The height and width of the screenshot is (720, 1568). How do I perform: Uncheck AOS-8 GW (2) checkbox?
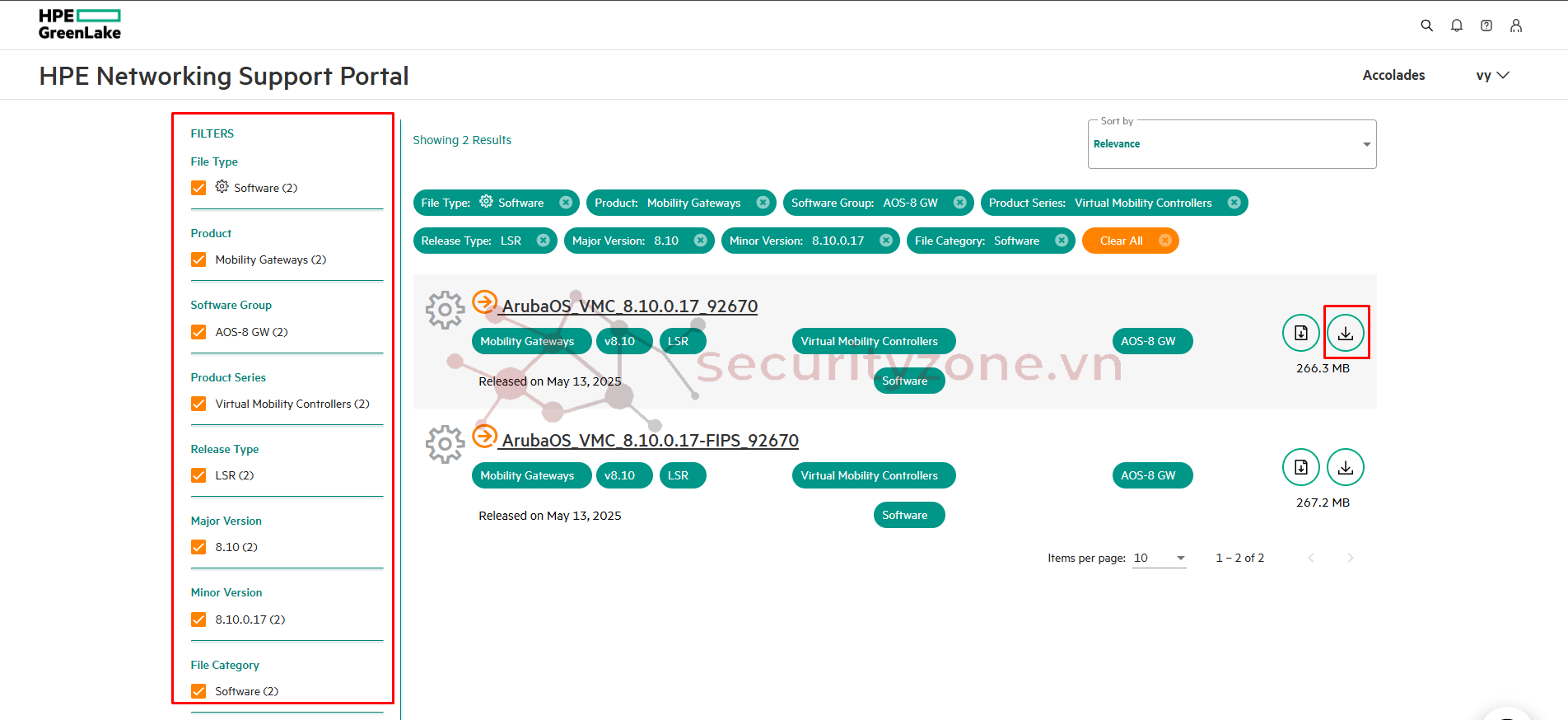coord(198,332)
